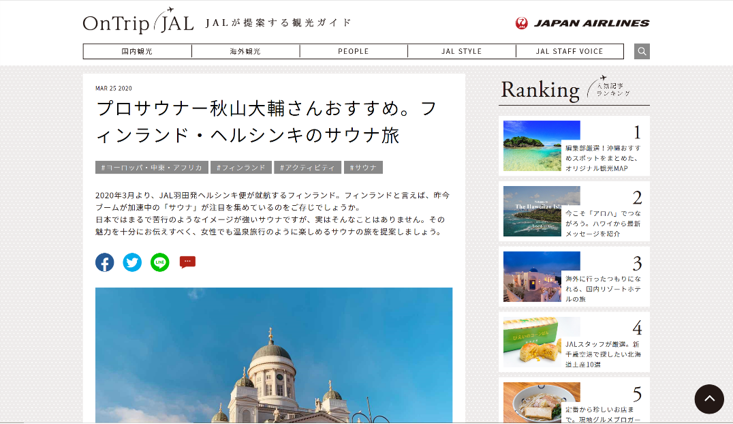Click the date MAR 25 2020
The height and width of the screenshot is (424, 733).
114,88
